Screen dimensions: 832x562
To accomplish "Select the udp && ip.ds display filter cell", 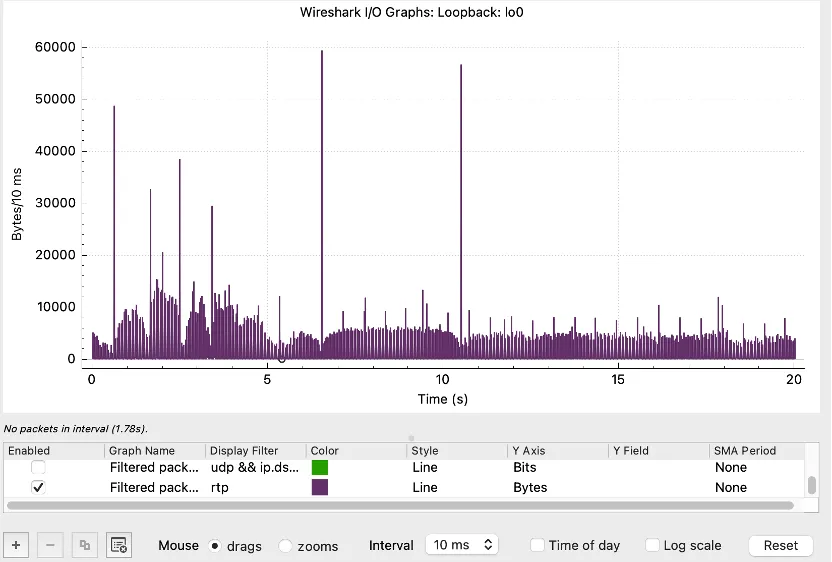I will click(x=256, y=468).
